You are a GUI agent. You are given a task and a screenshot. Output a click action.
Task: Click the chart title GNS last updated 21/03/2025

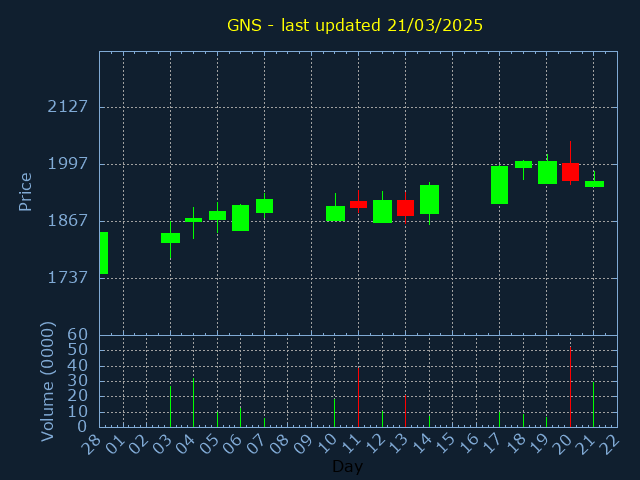pos(355,25)
